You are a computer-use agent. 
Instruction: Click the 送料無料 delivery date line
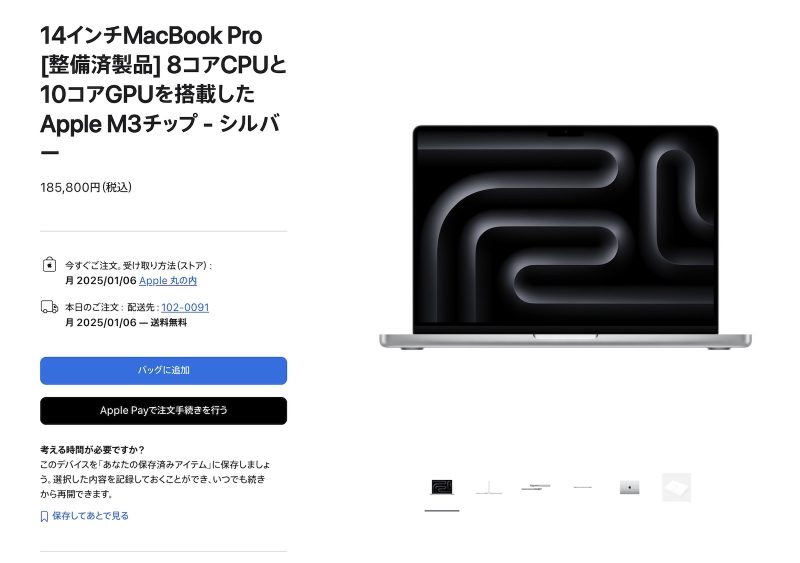pos(126,323)
